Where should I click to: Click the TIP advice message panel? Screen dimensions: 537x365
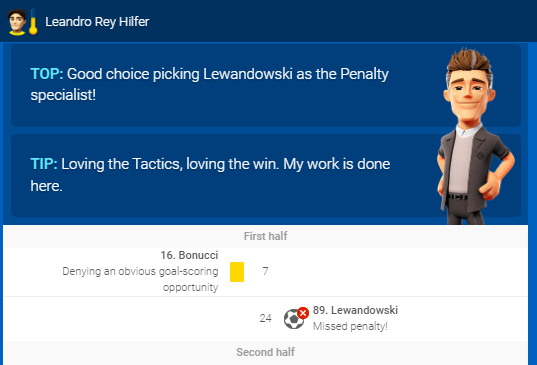click(x=266, y=175)
